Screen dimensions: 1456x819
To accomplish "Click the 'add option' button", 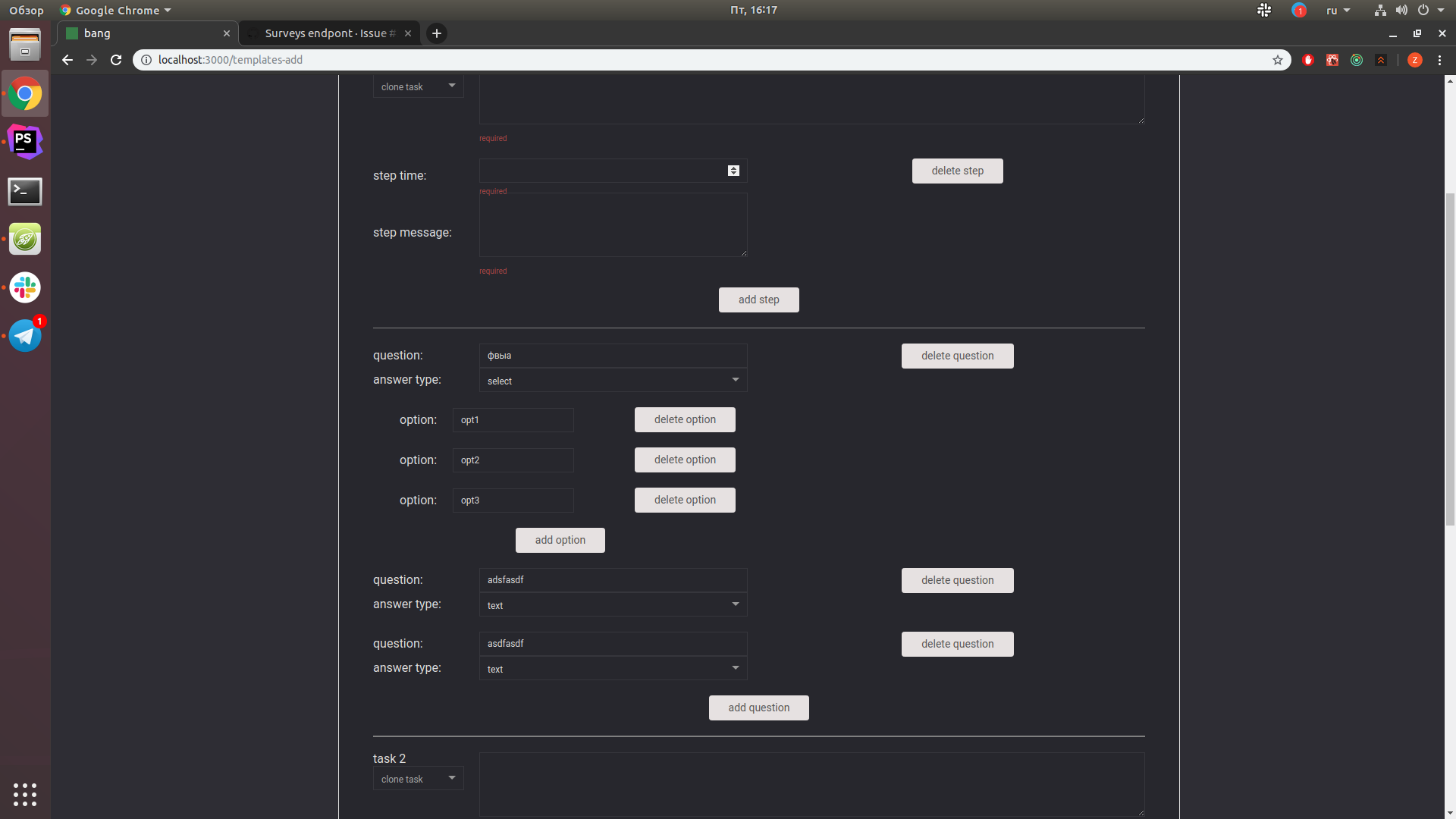I will (x=560, y=540).
